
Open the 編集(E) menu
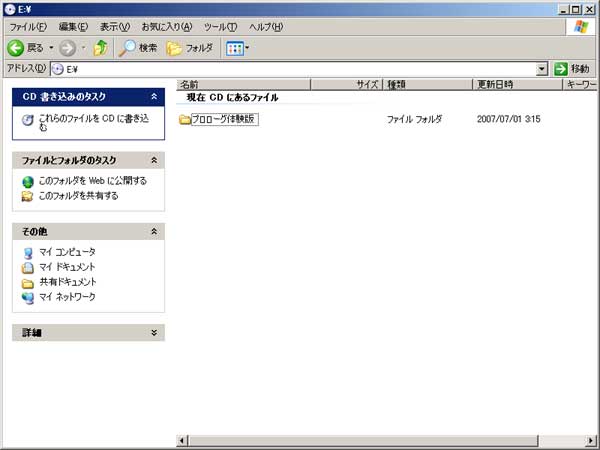(x=73, y=27)
